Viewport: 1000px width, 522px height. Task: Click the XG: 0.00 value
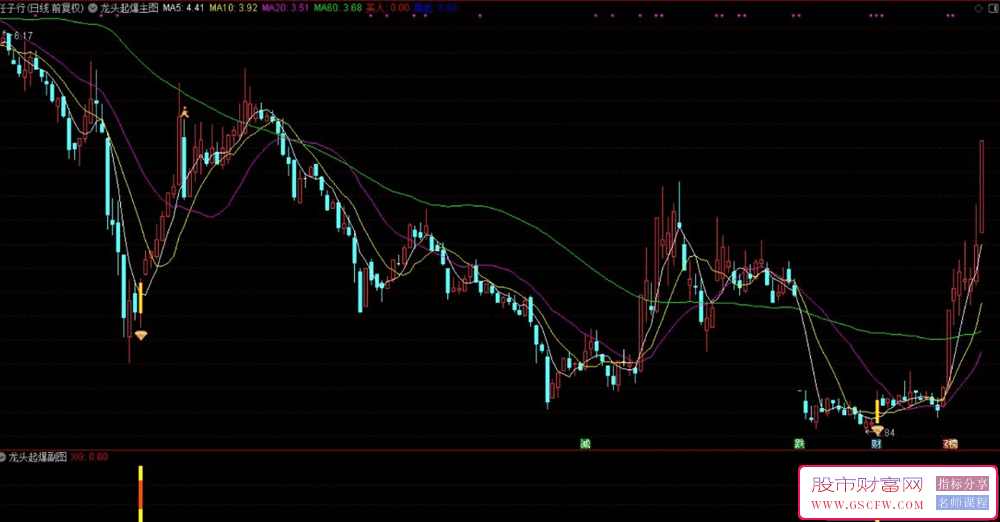[90, 457]
